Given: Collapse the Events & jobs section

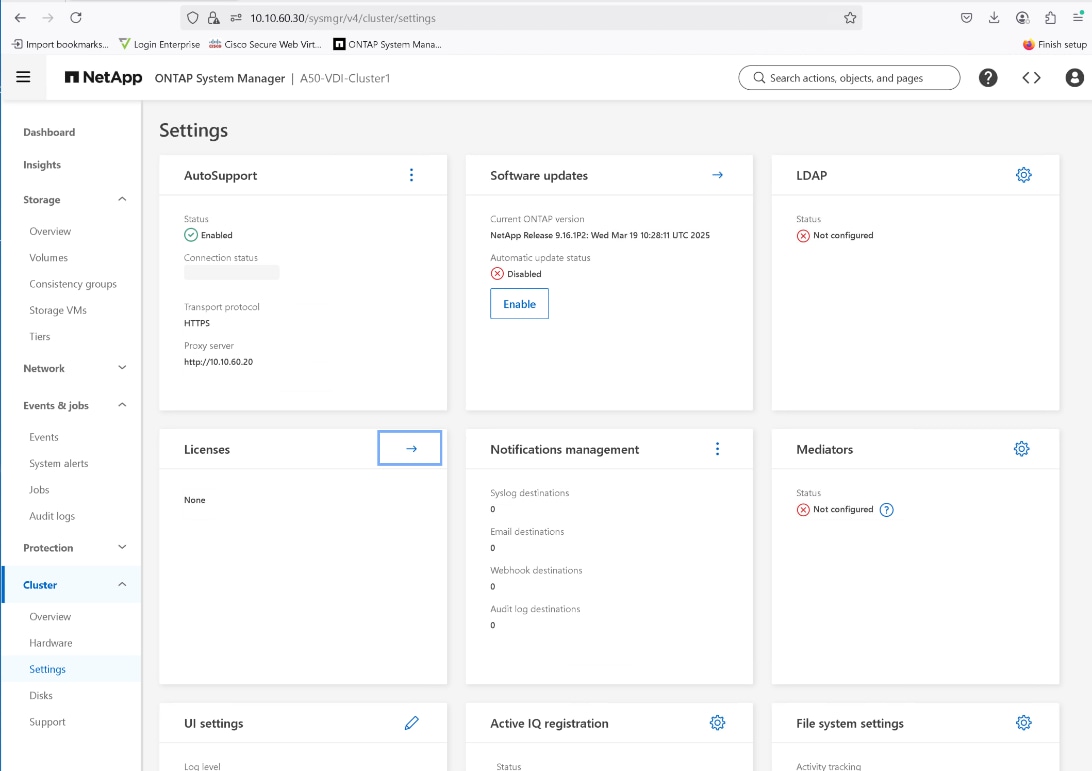Looking at the screenshot, I should coord(122,405).
